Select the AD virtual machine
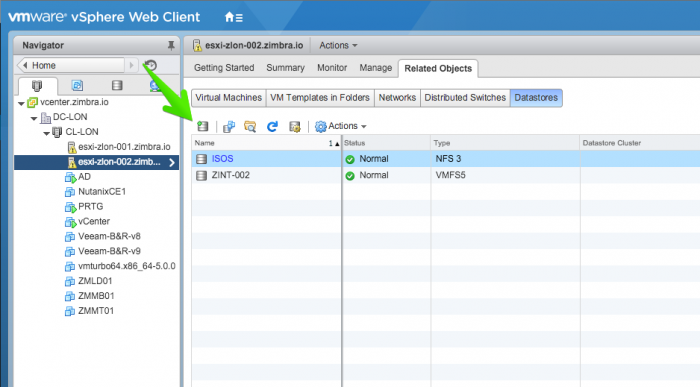Screen dimensions: 700x387 click(84, 177)
